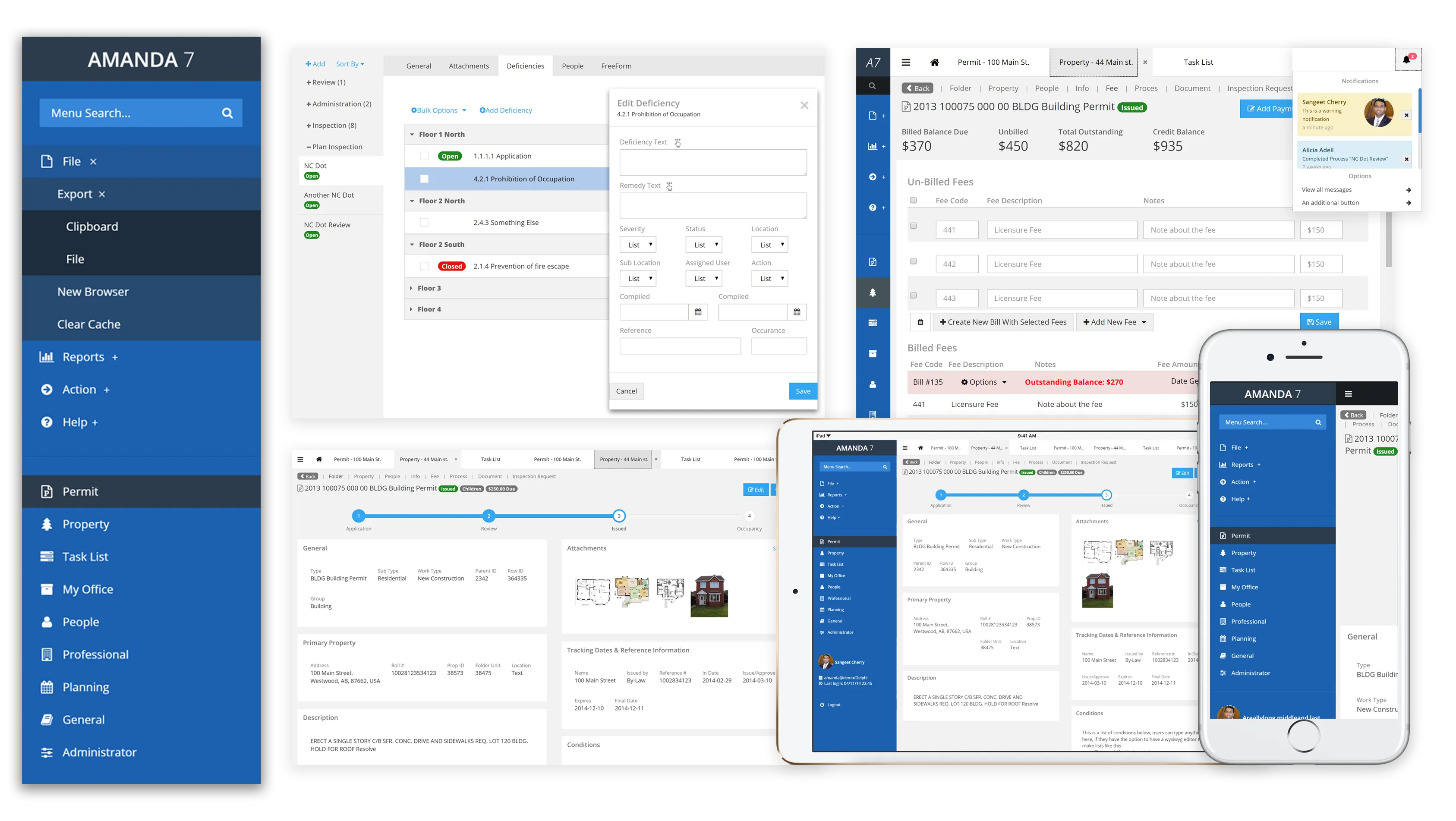
Task: Click View all messages in notifications
Action: 1356,190
